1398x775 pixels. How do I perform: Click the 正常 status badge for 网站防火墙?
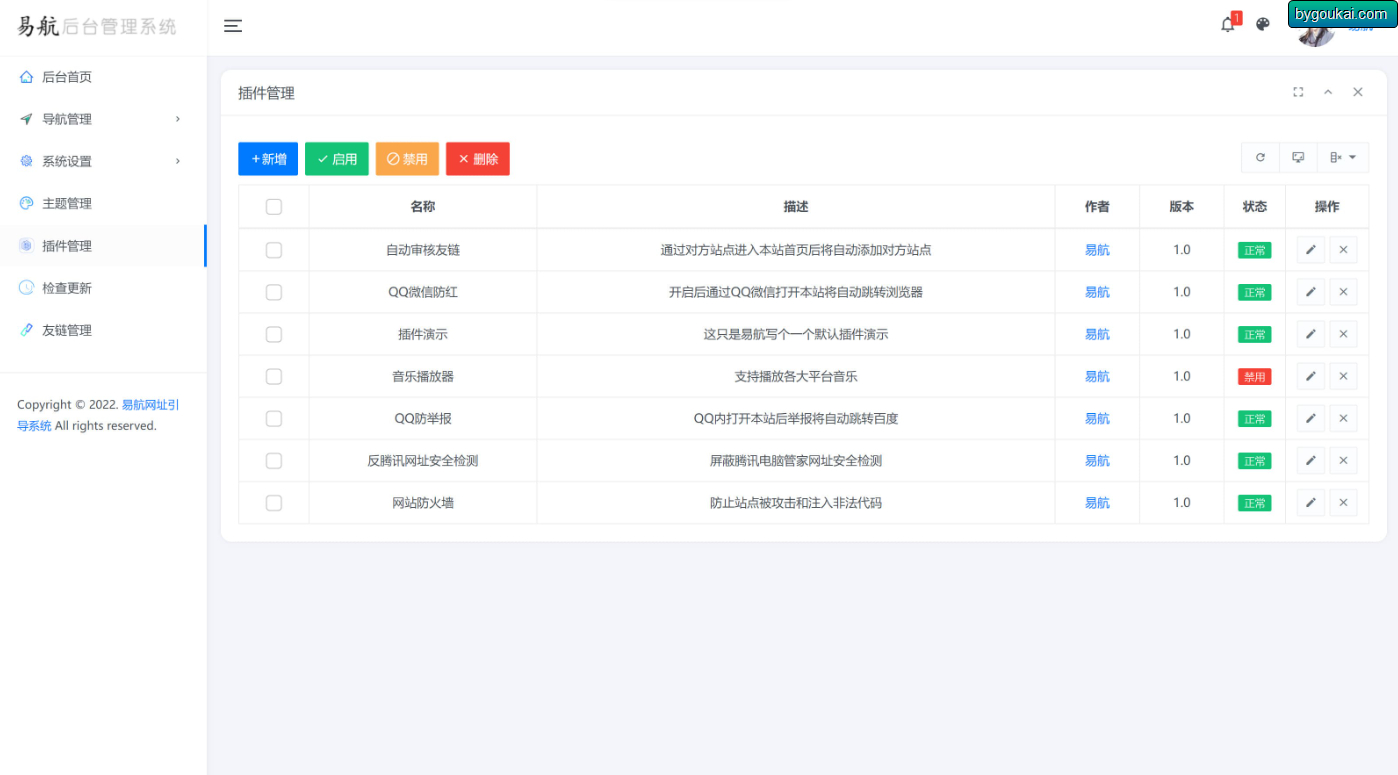pyautogui.click(x=1254, y=503)
